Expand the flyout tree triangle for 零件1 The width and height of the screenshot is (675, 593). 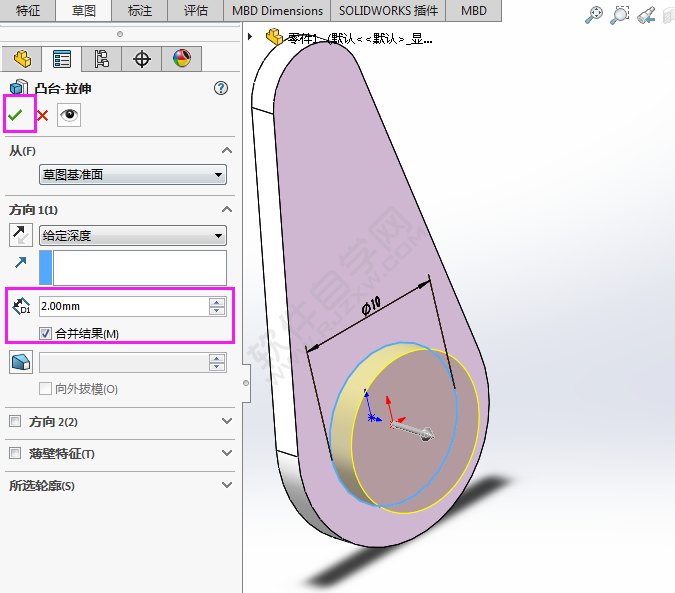pyautogui.click(x=250, y=37)
